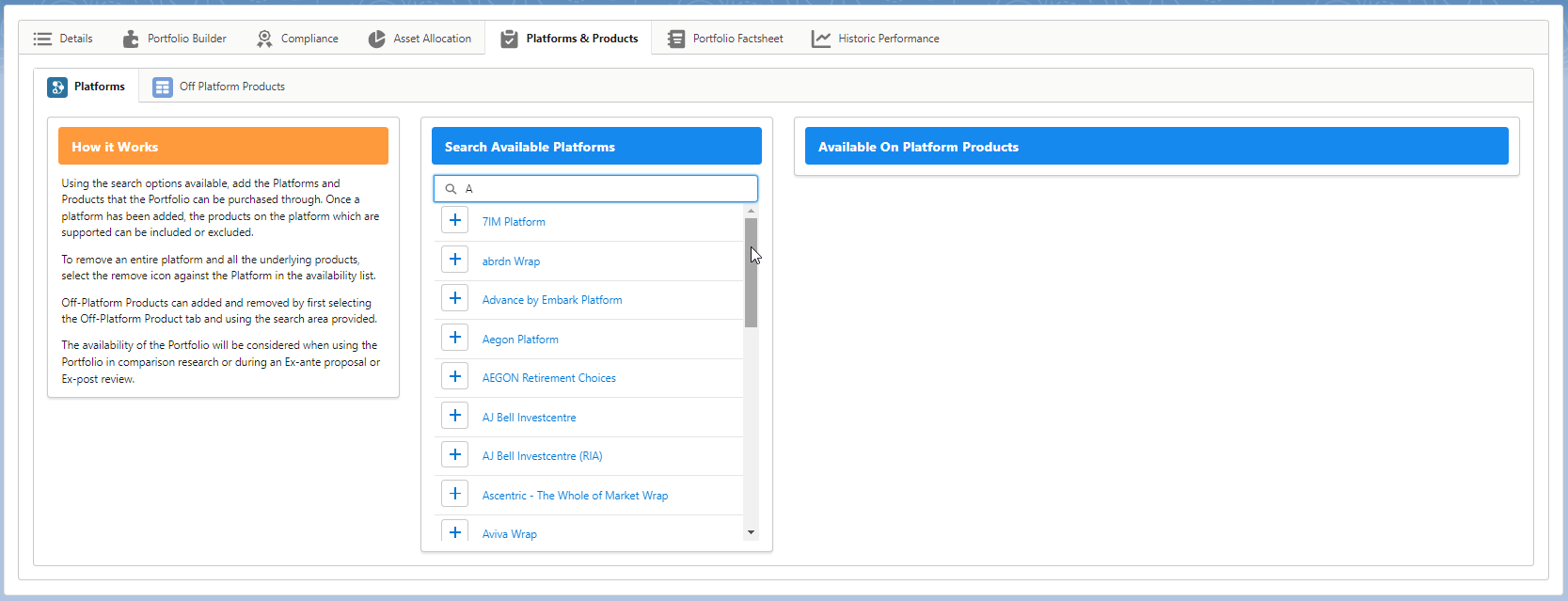The height and width of the screenshot is (601, 1568).
Task: Open the 7IM Platform link
Action: click(514, 222)
